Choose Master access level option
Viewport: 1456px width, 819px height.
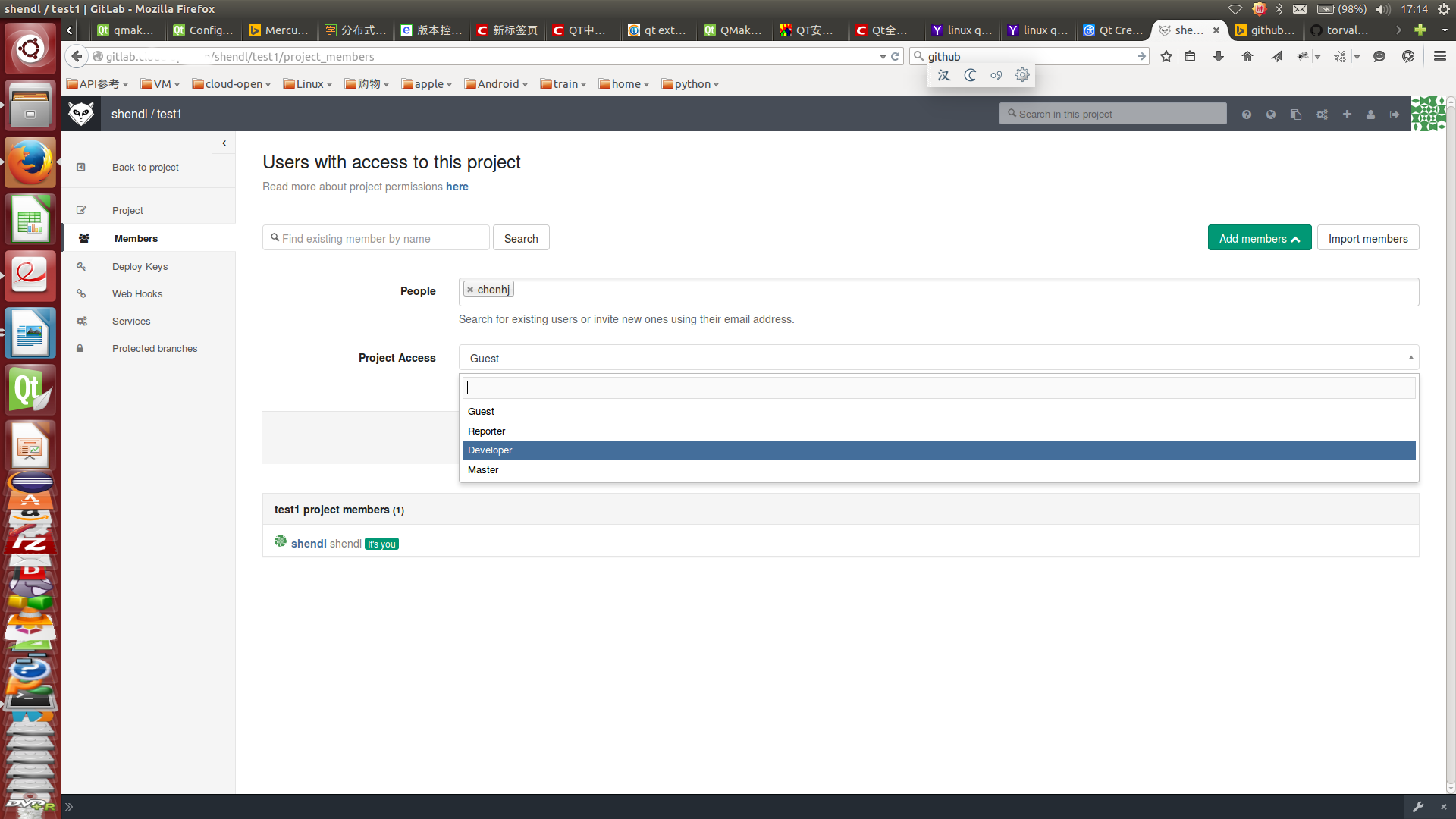click(x=483, y=470)
